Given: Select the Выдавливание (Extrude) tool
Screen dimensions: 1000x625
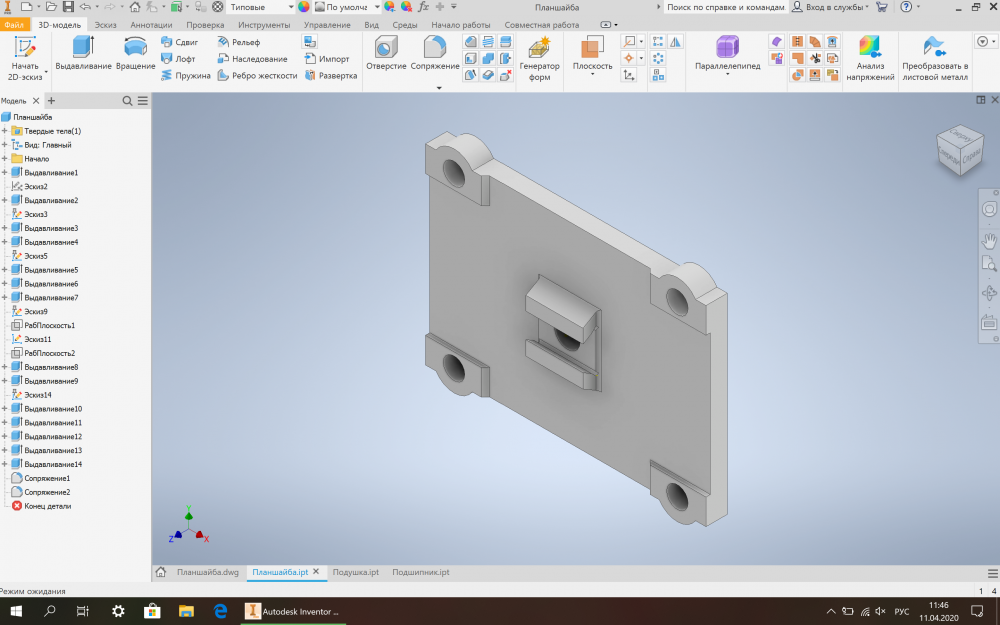Looking at the screenshot, I should click(x=82, y=54).
